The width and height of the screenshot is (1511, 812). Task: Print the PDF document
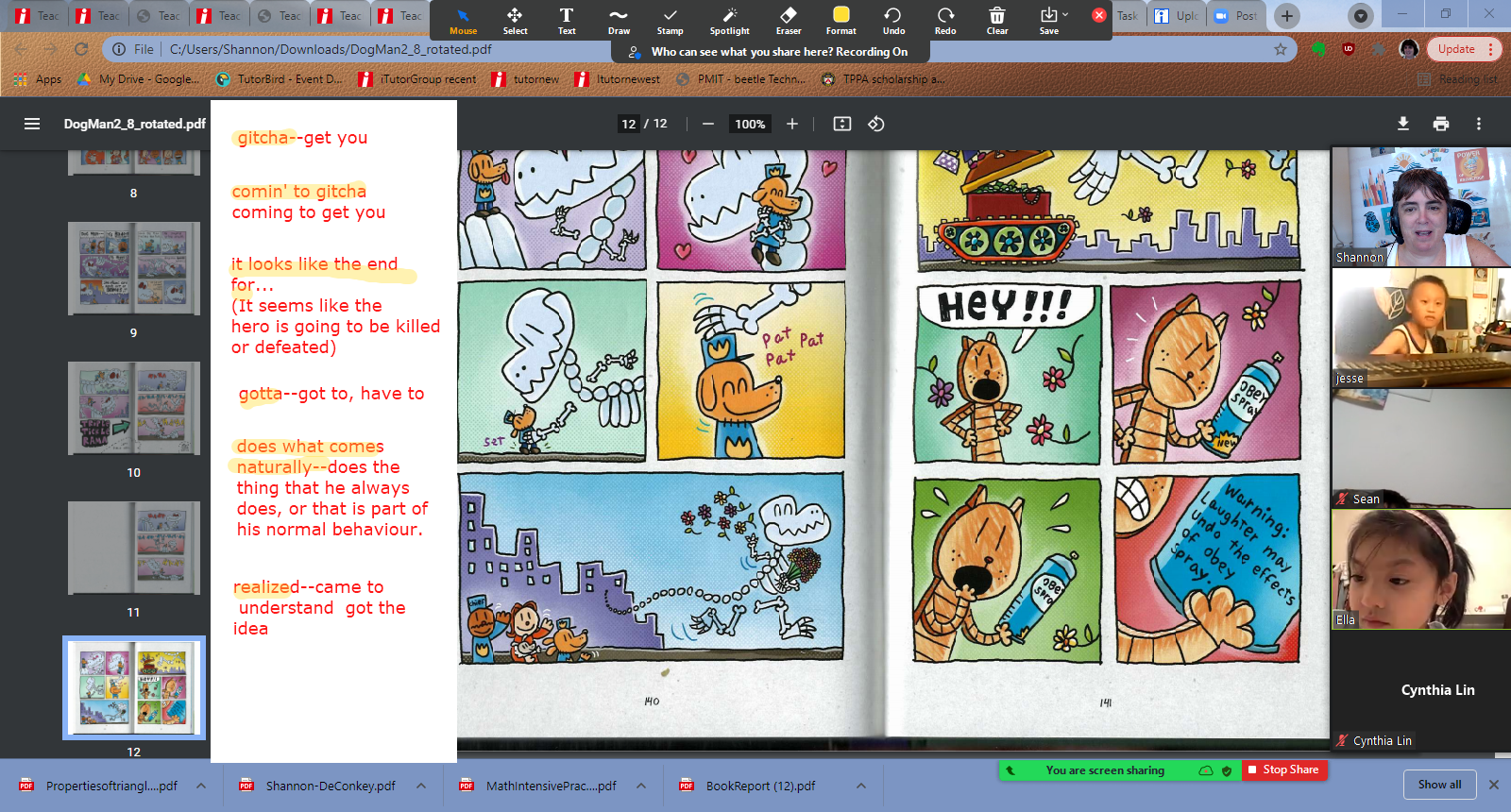pyautogui.click(x=1441, y=124)
